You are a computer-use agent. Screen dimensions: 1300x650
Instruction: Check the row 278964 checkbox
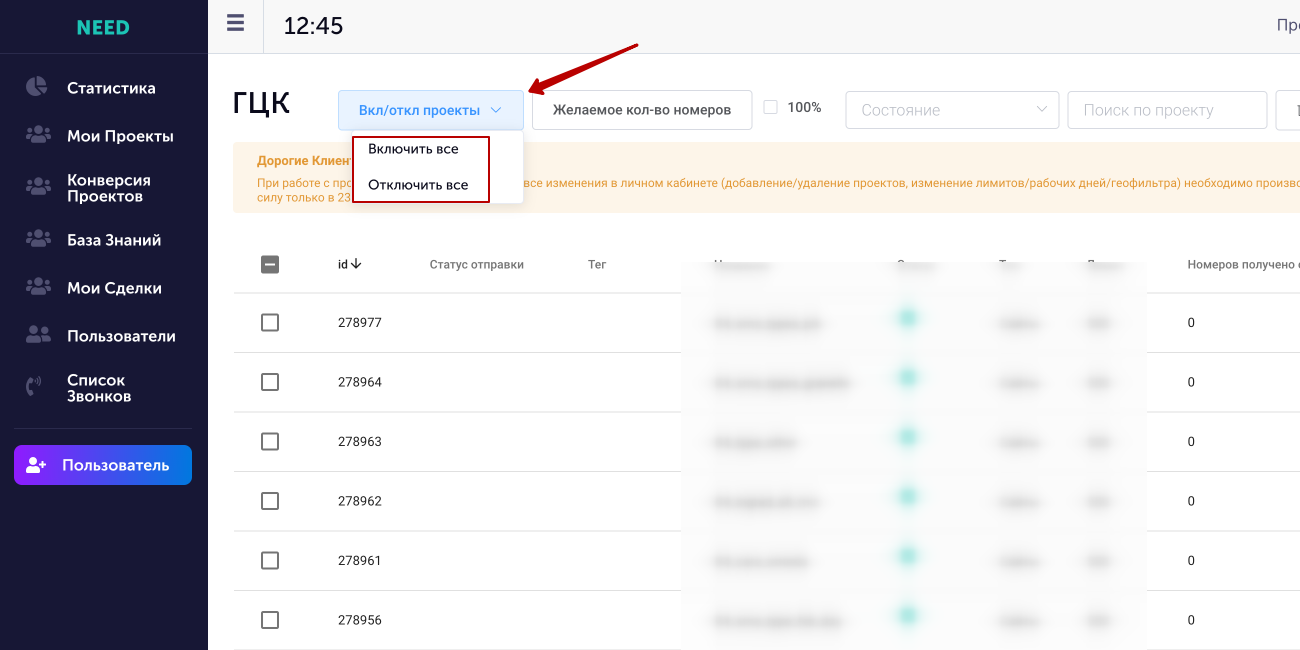click(270, 382)
